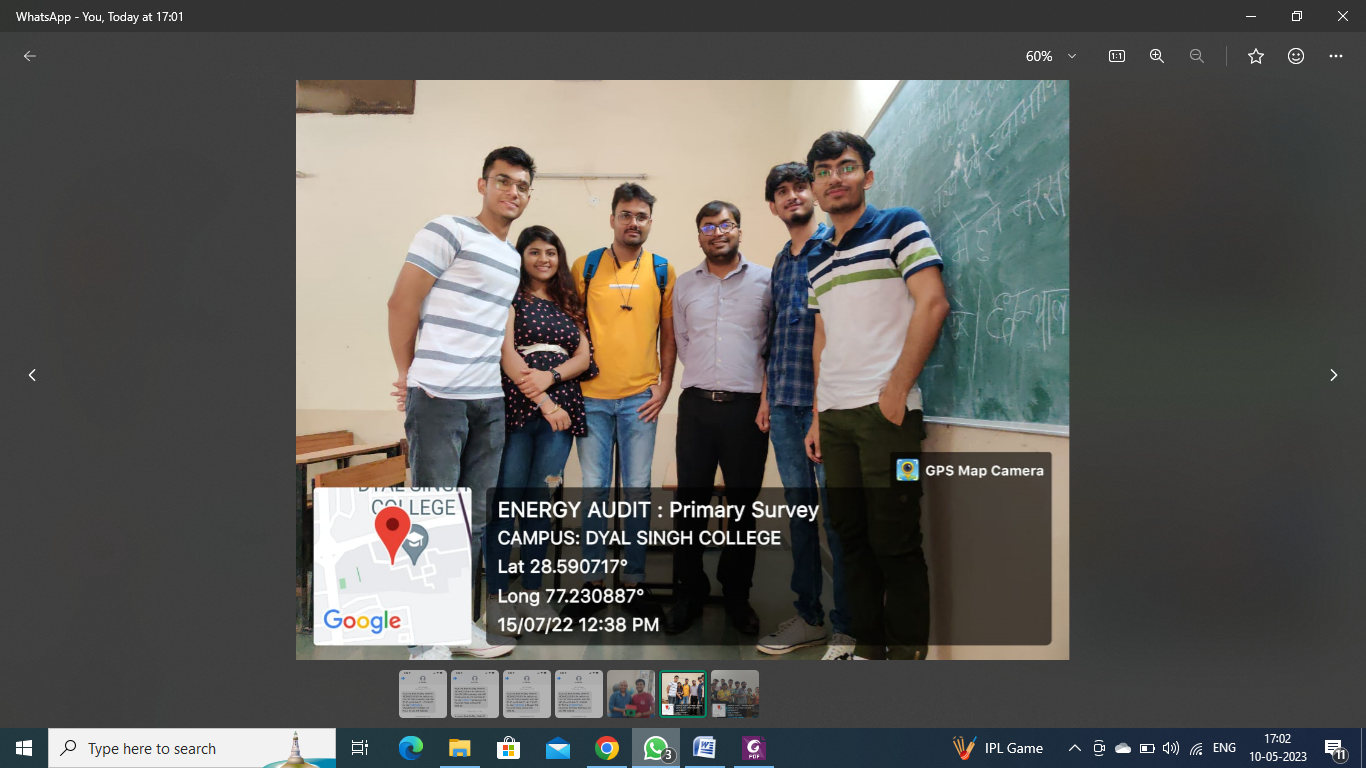
Task: Show the previous image using left chevron
Action: coord(32,375)
